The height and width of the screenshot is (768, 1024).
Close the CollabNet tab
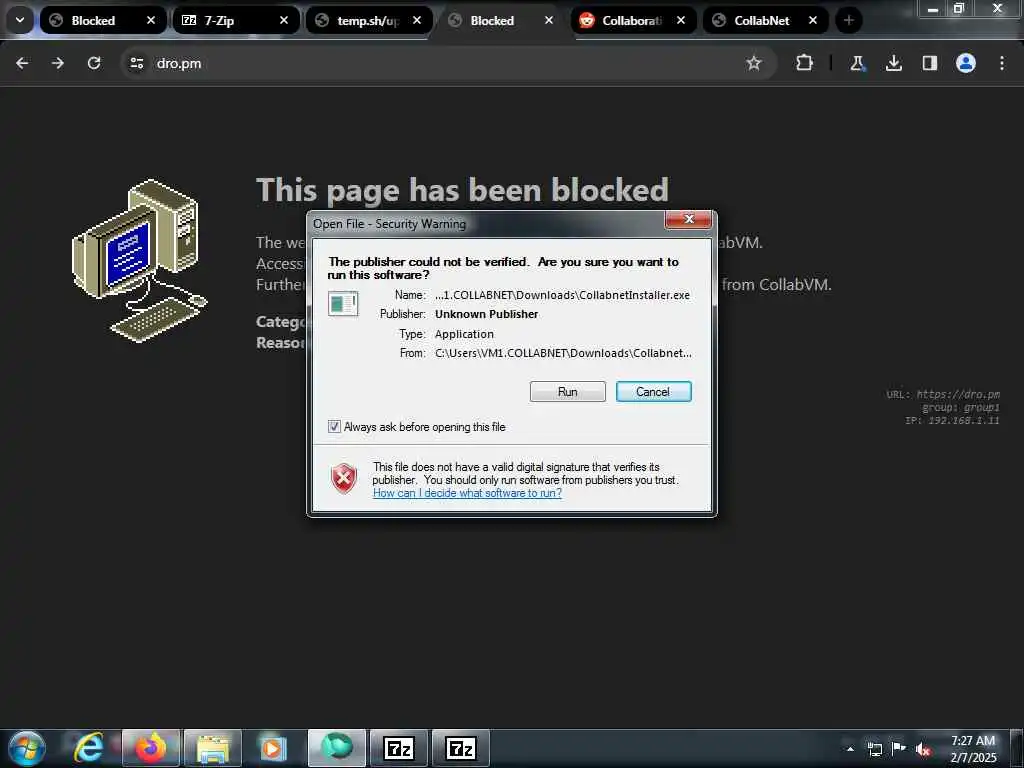point(813,21)
